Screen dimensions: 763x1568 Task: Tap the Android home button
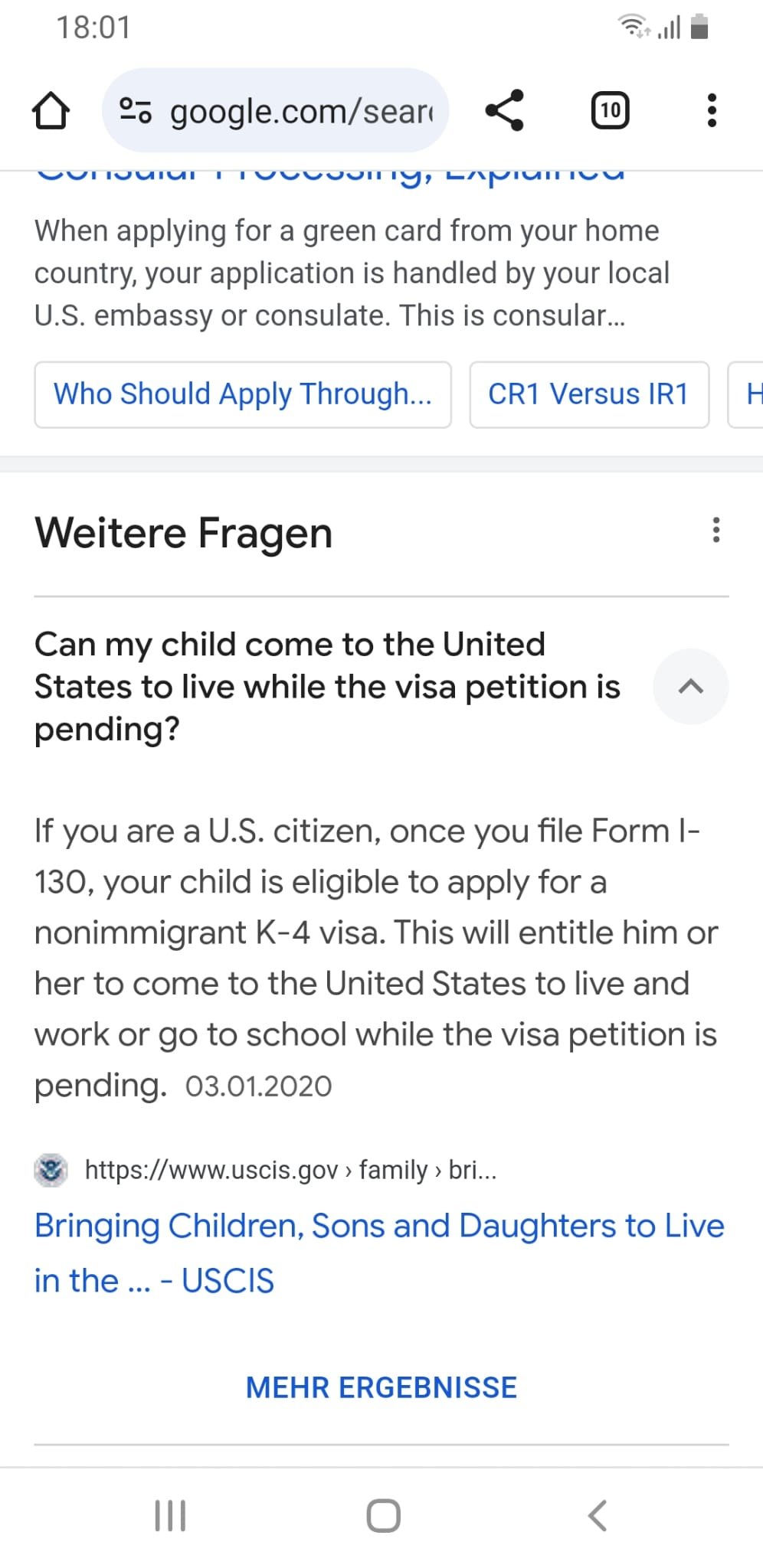click(383, 1515)
